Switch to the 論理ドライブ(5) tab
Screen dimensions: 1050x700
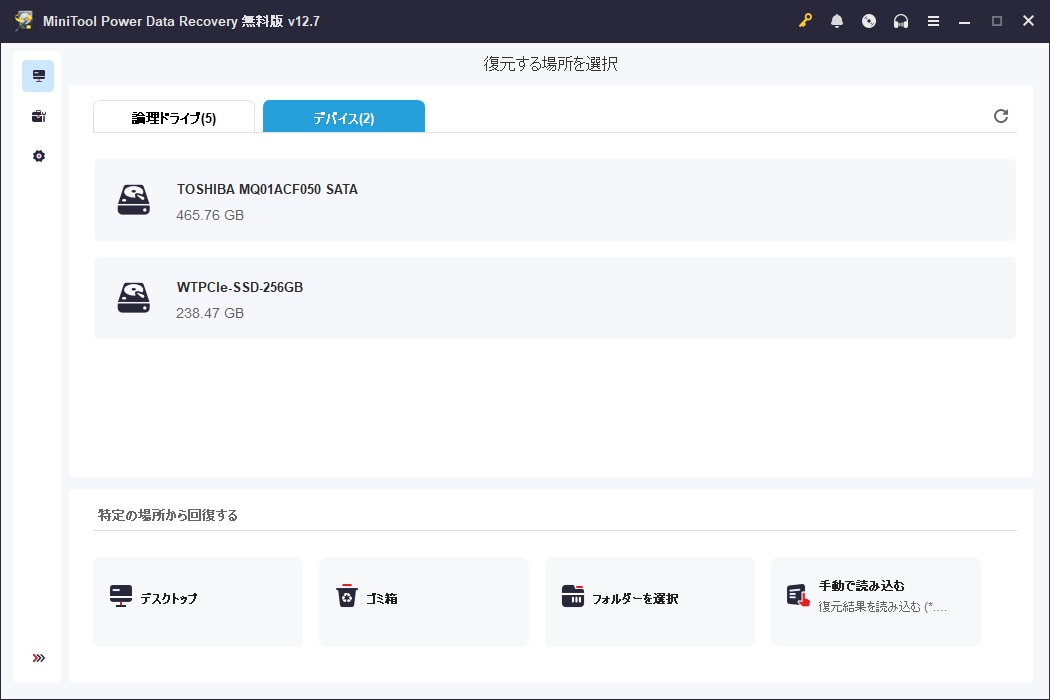[174, 118]
